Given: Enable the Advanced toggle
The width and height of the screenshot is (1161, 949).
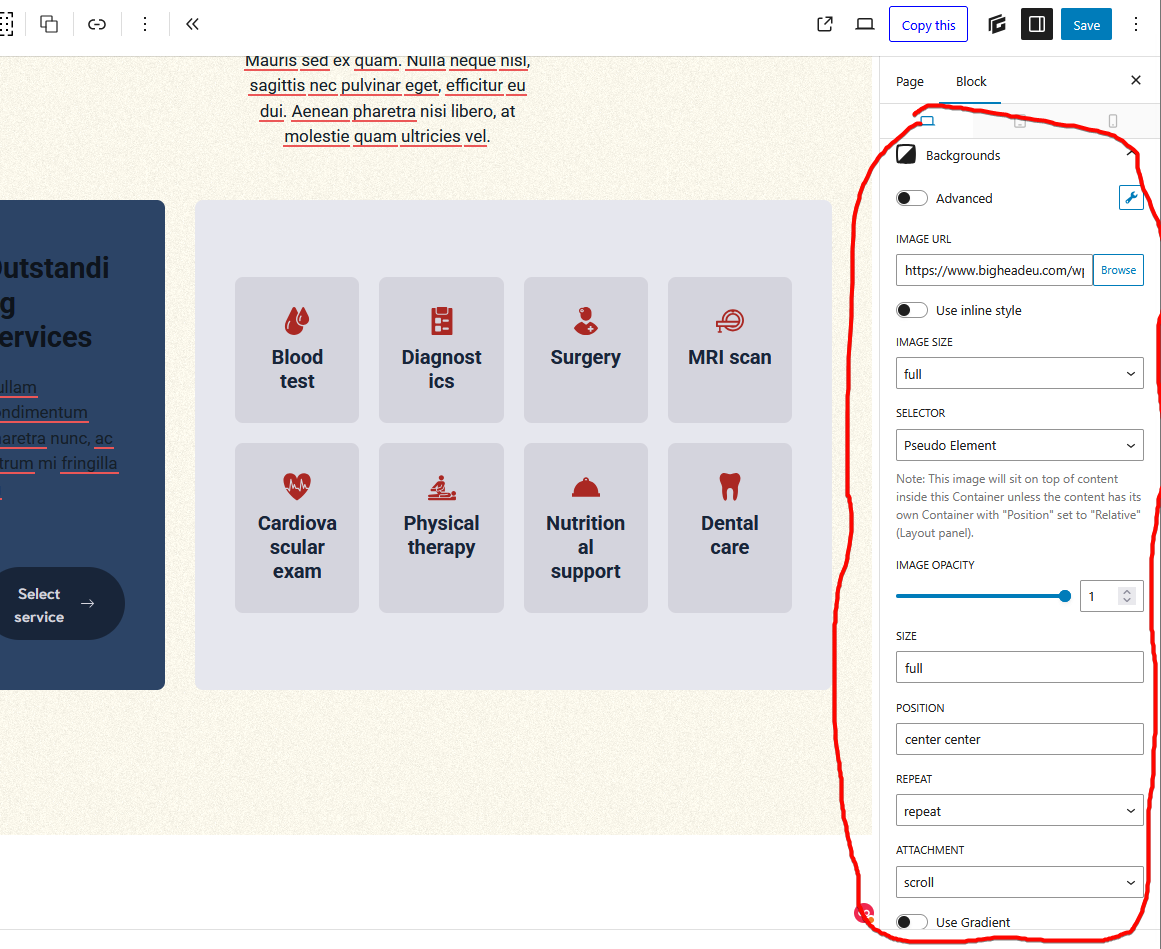Looking at the screenshot, I should (x=911, y=198).
